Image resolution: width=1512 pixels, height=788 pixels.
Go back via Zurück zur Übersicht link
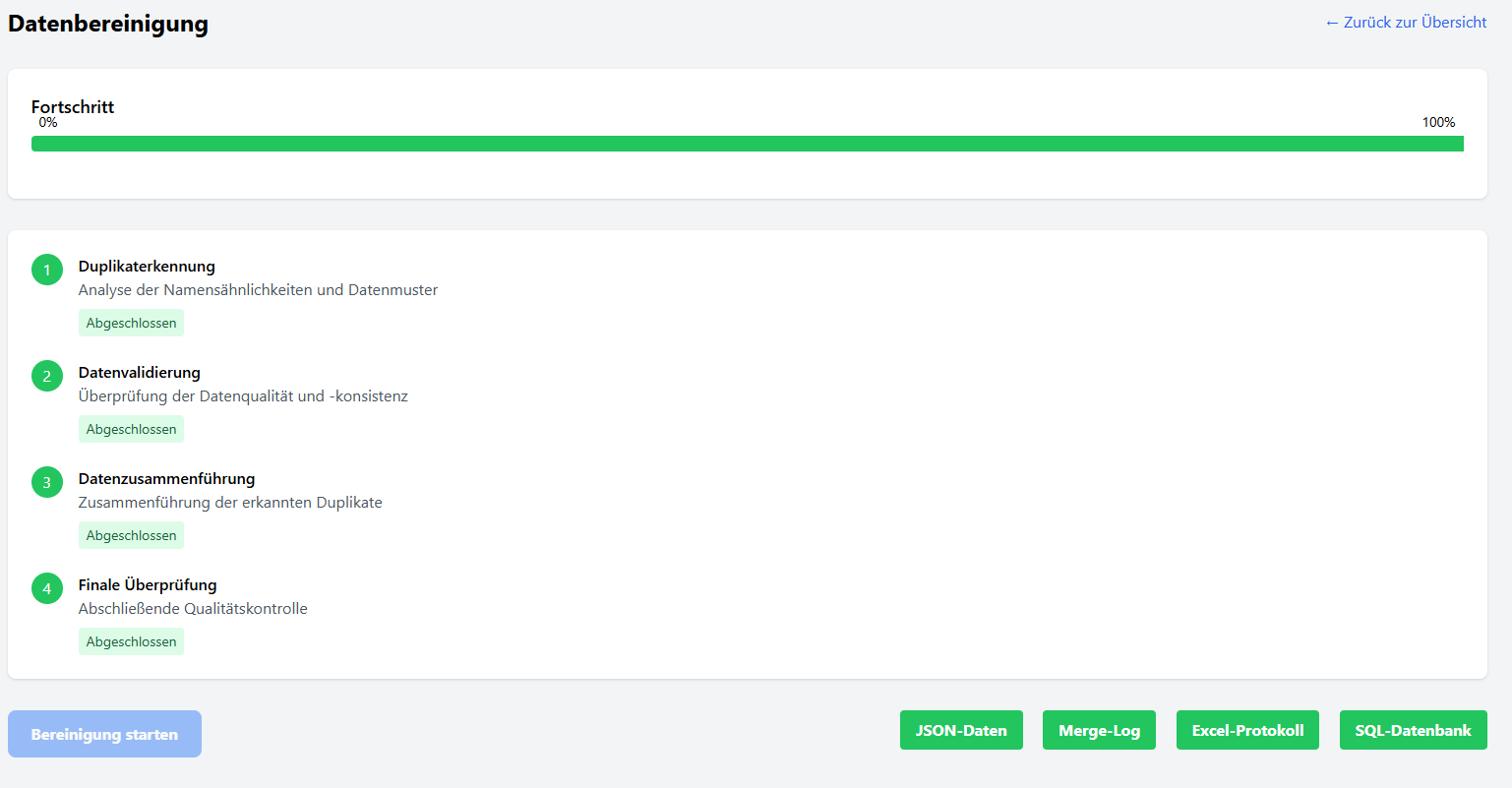(x=1405, y=22)
